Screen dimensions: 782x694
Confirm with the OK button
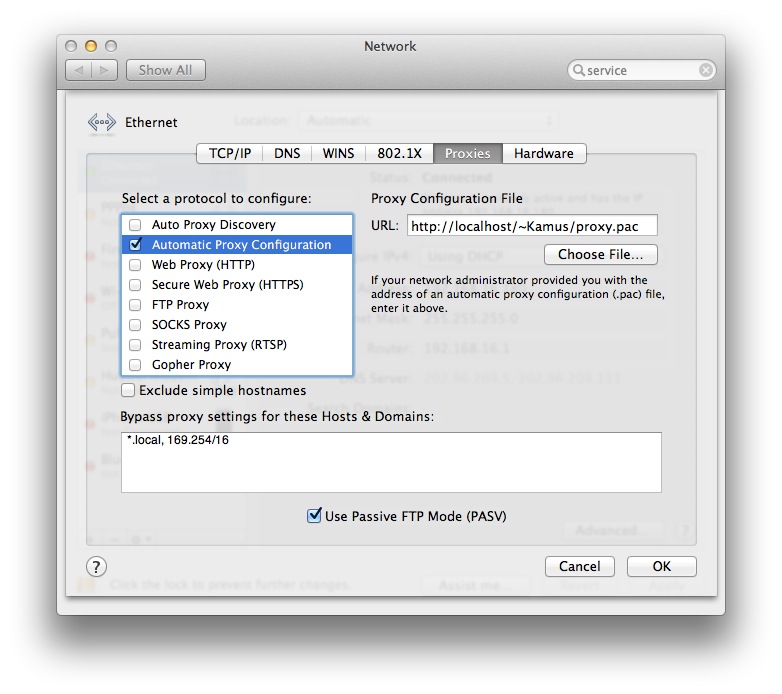(661, 566)
